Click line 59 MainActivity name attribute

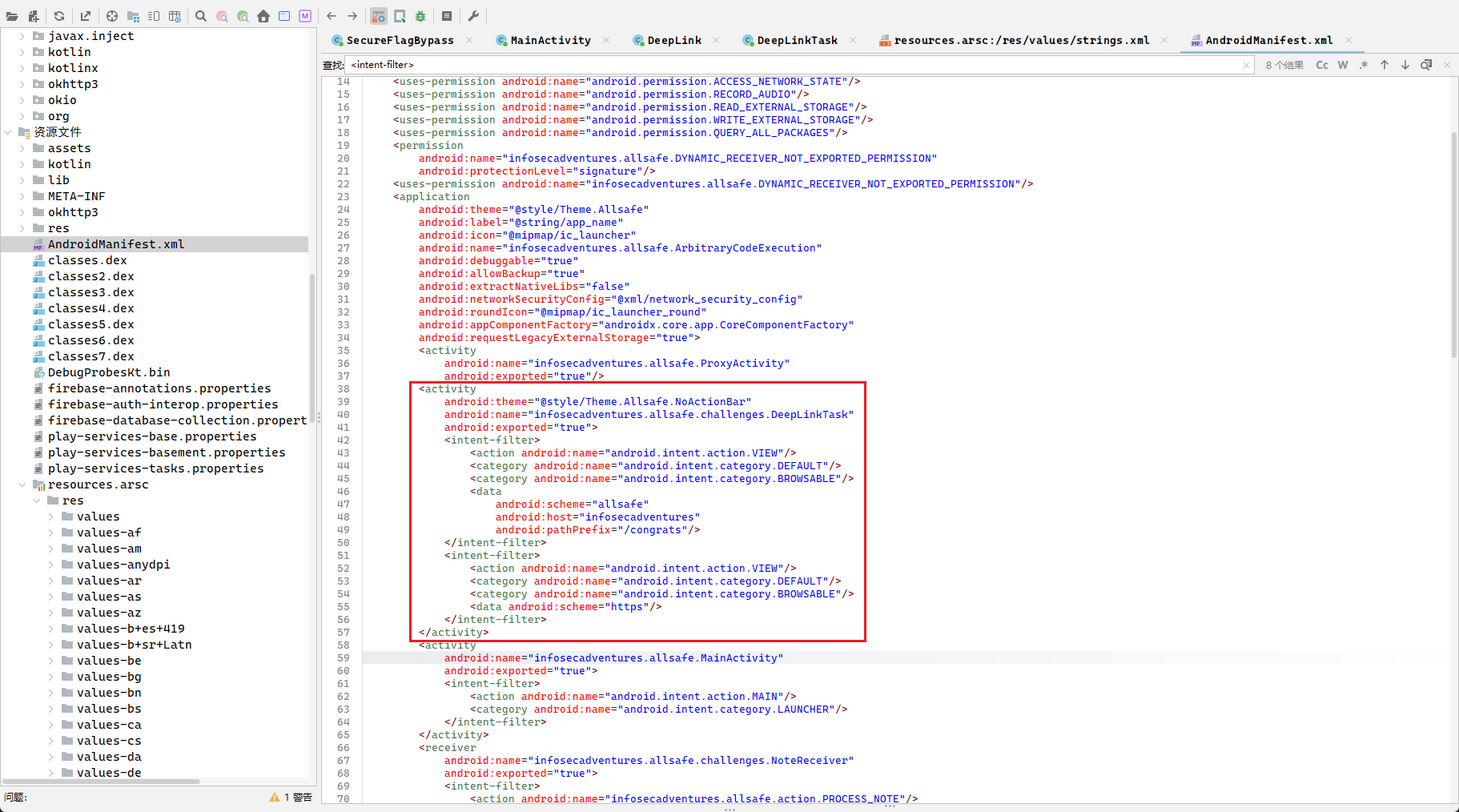(x=613, y=657)
